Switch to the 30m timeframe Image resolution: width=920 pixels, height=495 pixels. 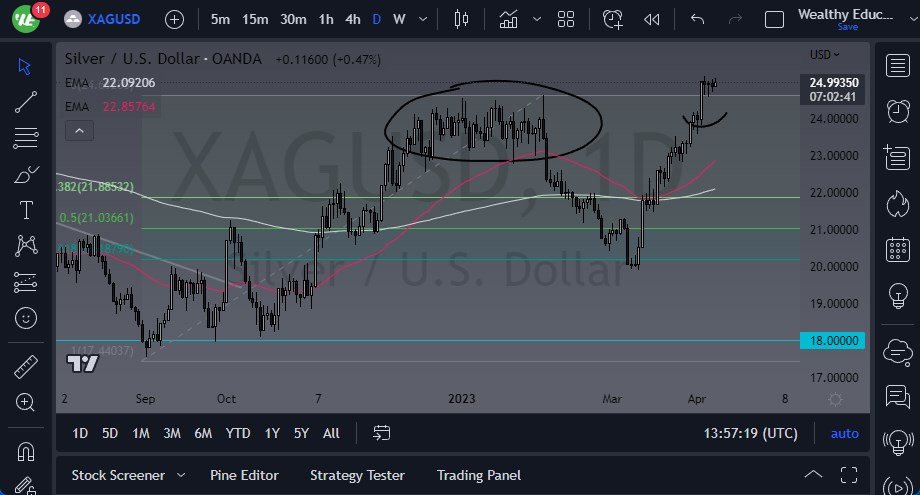(293, 19)
